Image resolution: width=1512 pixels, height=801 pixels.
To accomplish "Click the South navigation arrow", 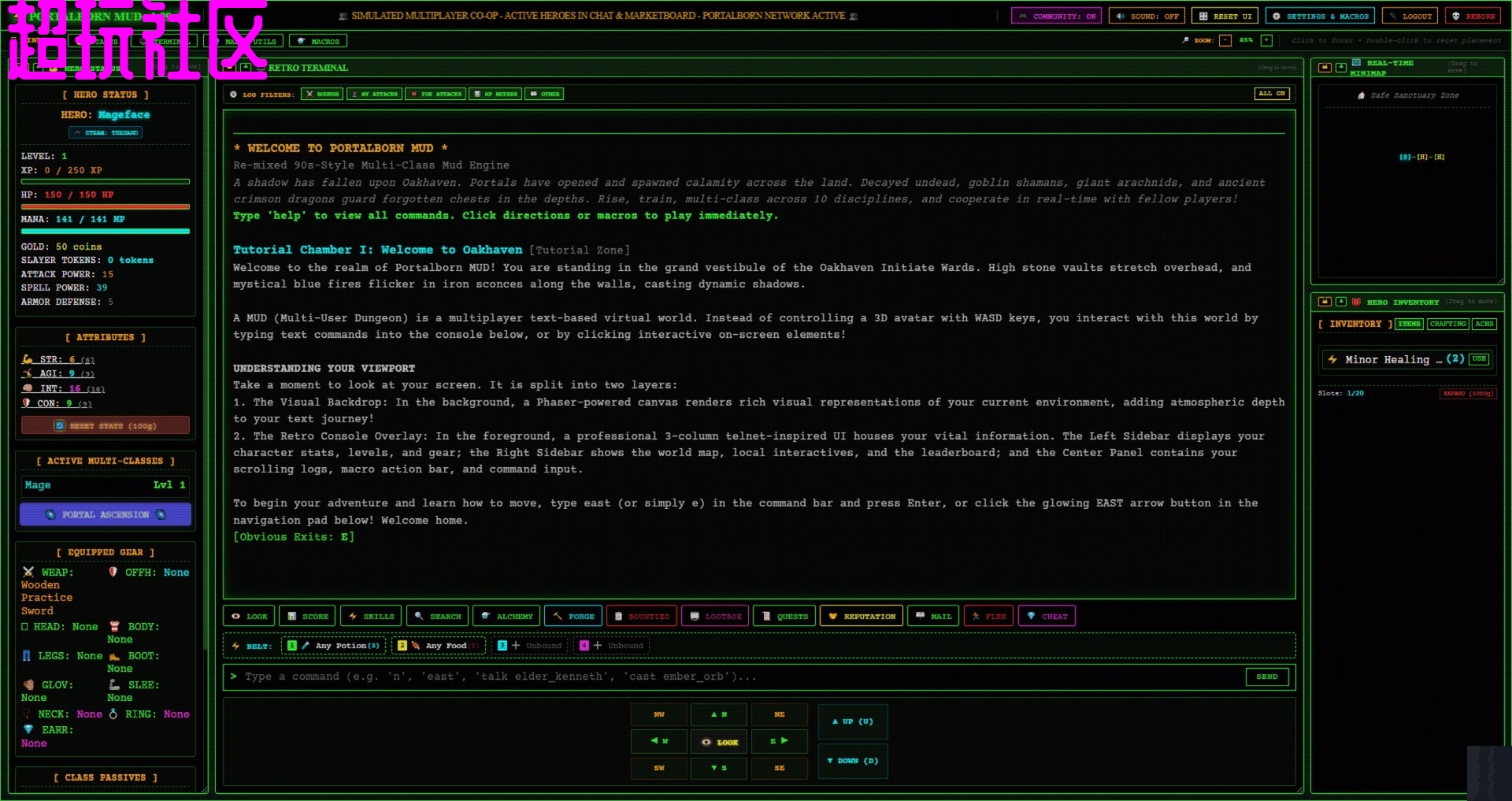I will tap(719, 768).
